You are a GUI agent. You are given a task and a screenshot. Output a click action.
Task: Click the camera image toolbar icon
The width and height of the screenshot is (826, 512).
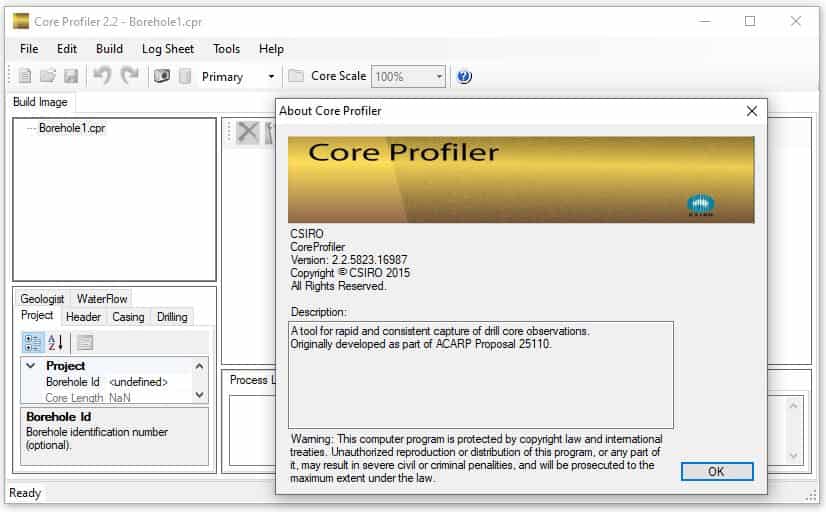pyautogui.click(x=162, y=76)
